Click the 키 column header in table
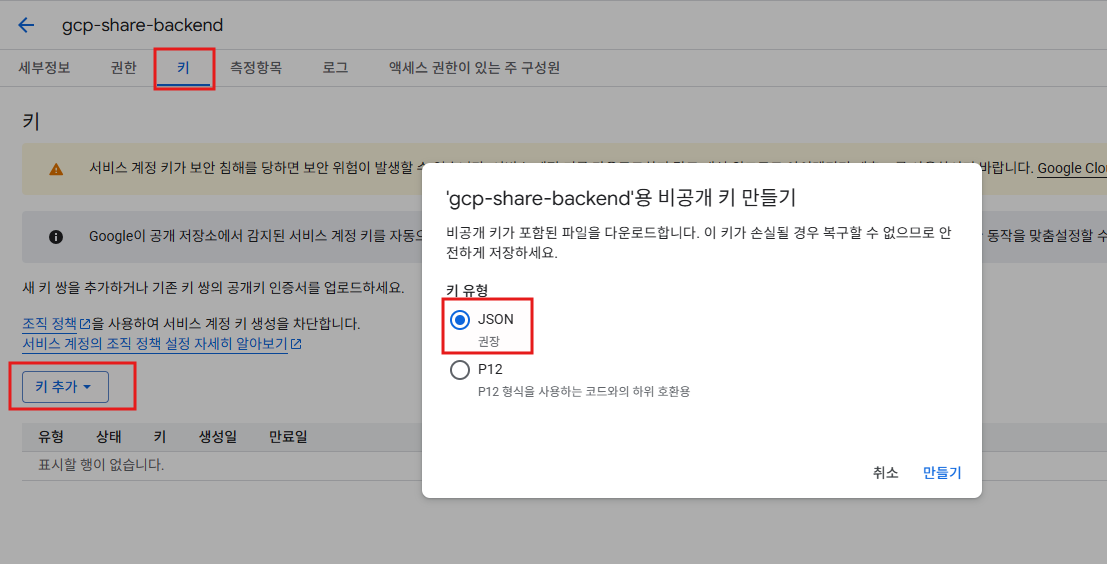Image resolution: width=1107 pixels, height=564 pixels. 160,437
